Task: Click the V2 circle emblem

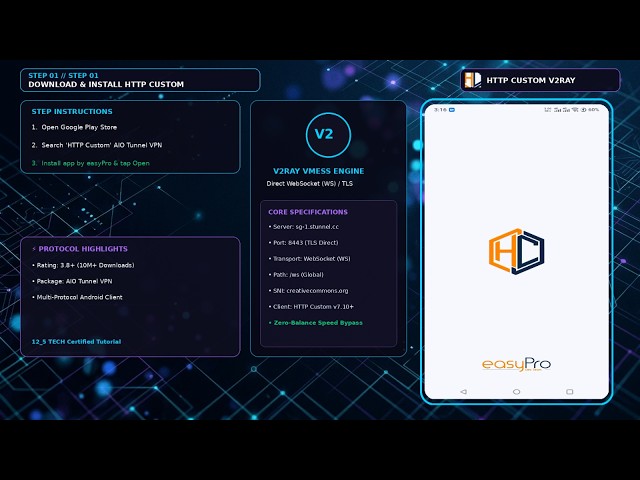Action: (328, 135)
